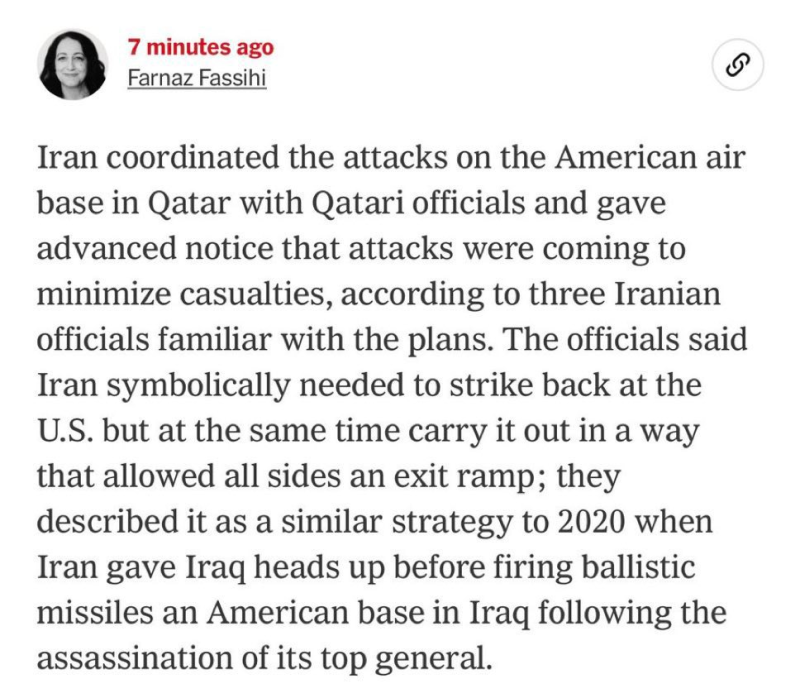Click the "7 minutes ago" timestamp
This screenshot has height=698, width=800.
pos(200,47)
